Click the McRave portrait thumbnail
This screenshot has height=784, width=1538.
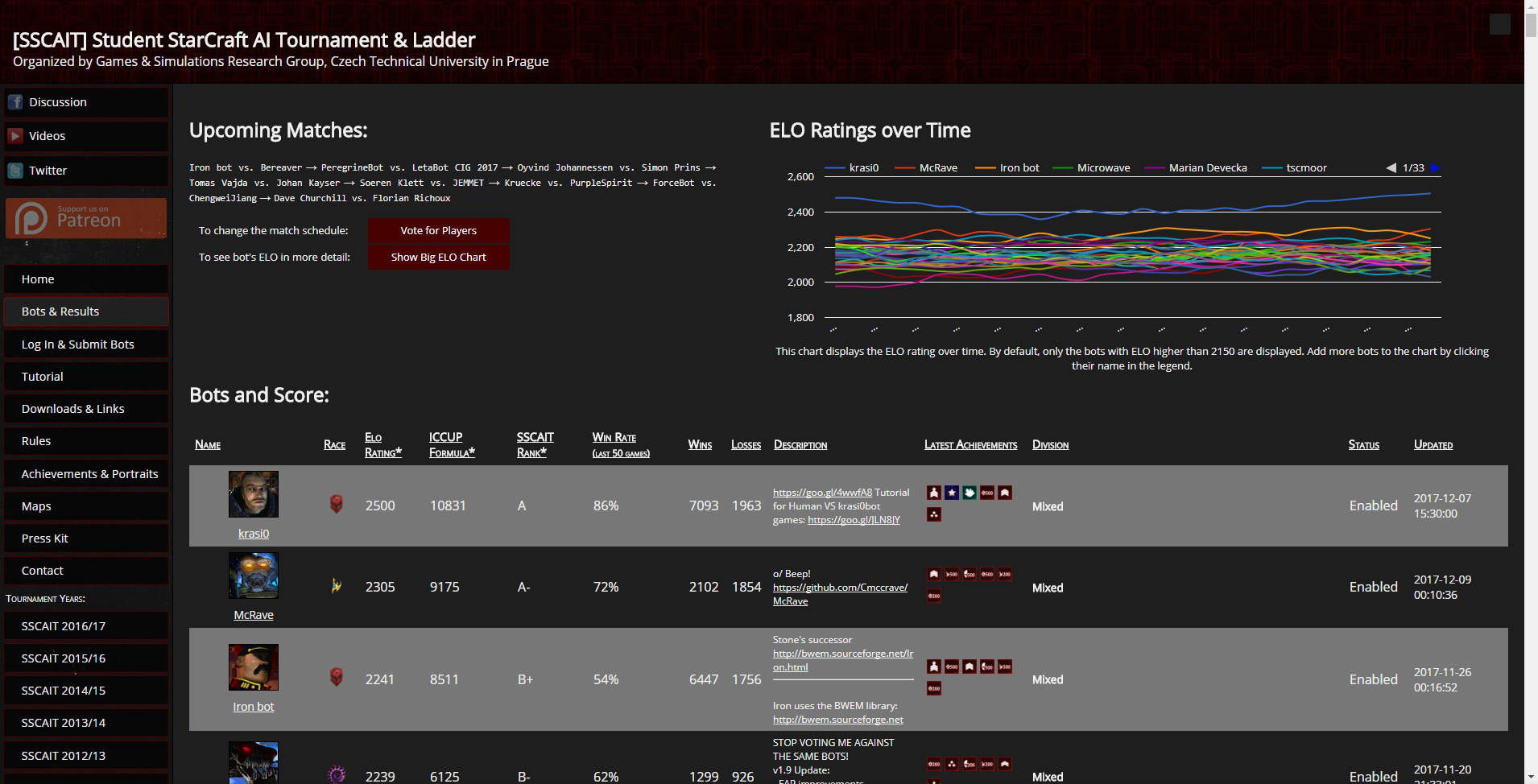coord(254,576)
